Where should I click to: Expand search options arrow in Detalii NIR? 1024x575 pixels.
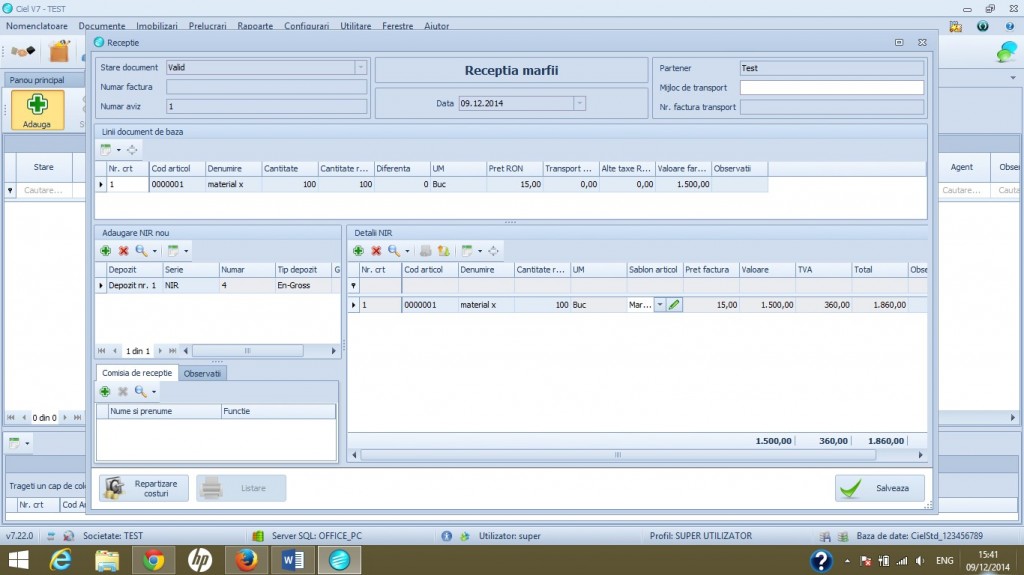coord(408,252)
